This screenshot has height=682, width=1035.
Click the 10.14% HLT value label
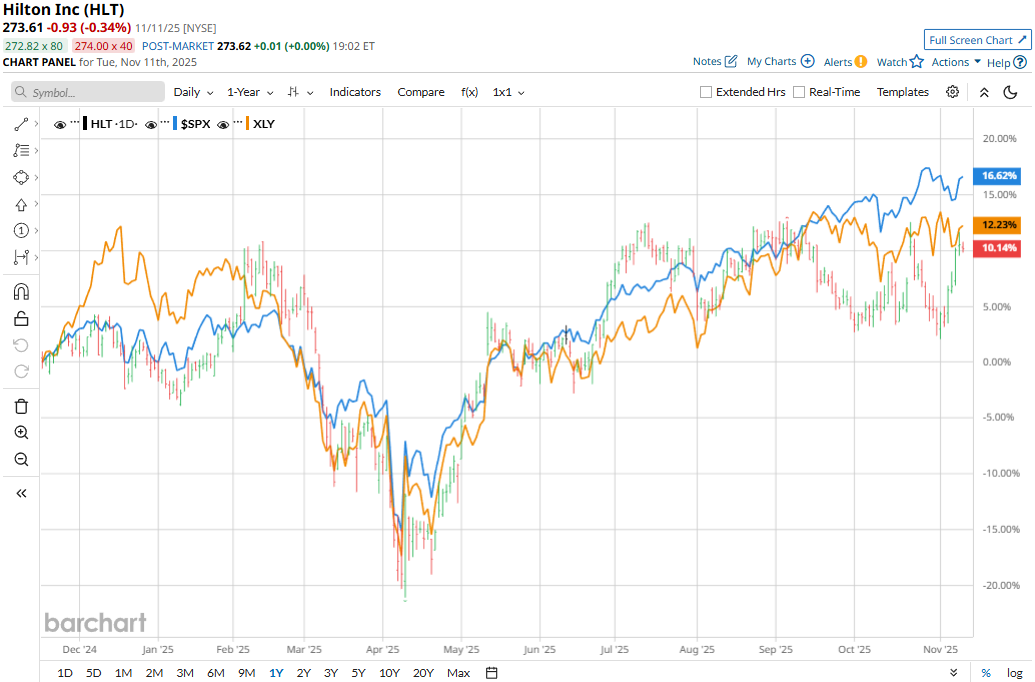pos(997,248)
